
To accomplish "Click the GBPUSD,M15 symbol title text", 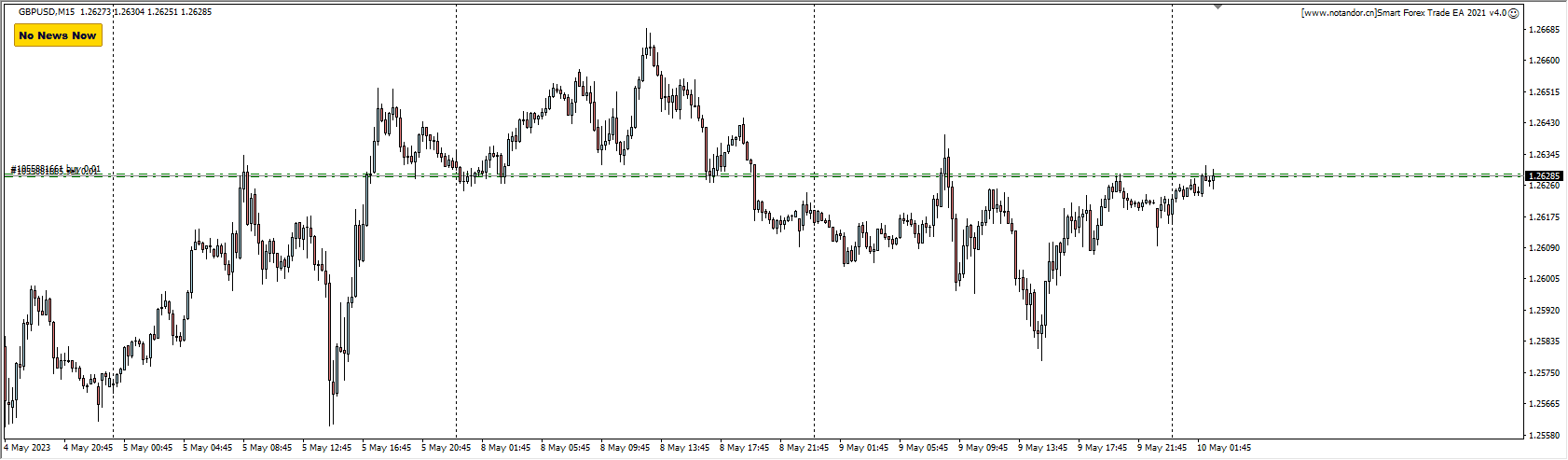I will coord(48,12).
